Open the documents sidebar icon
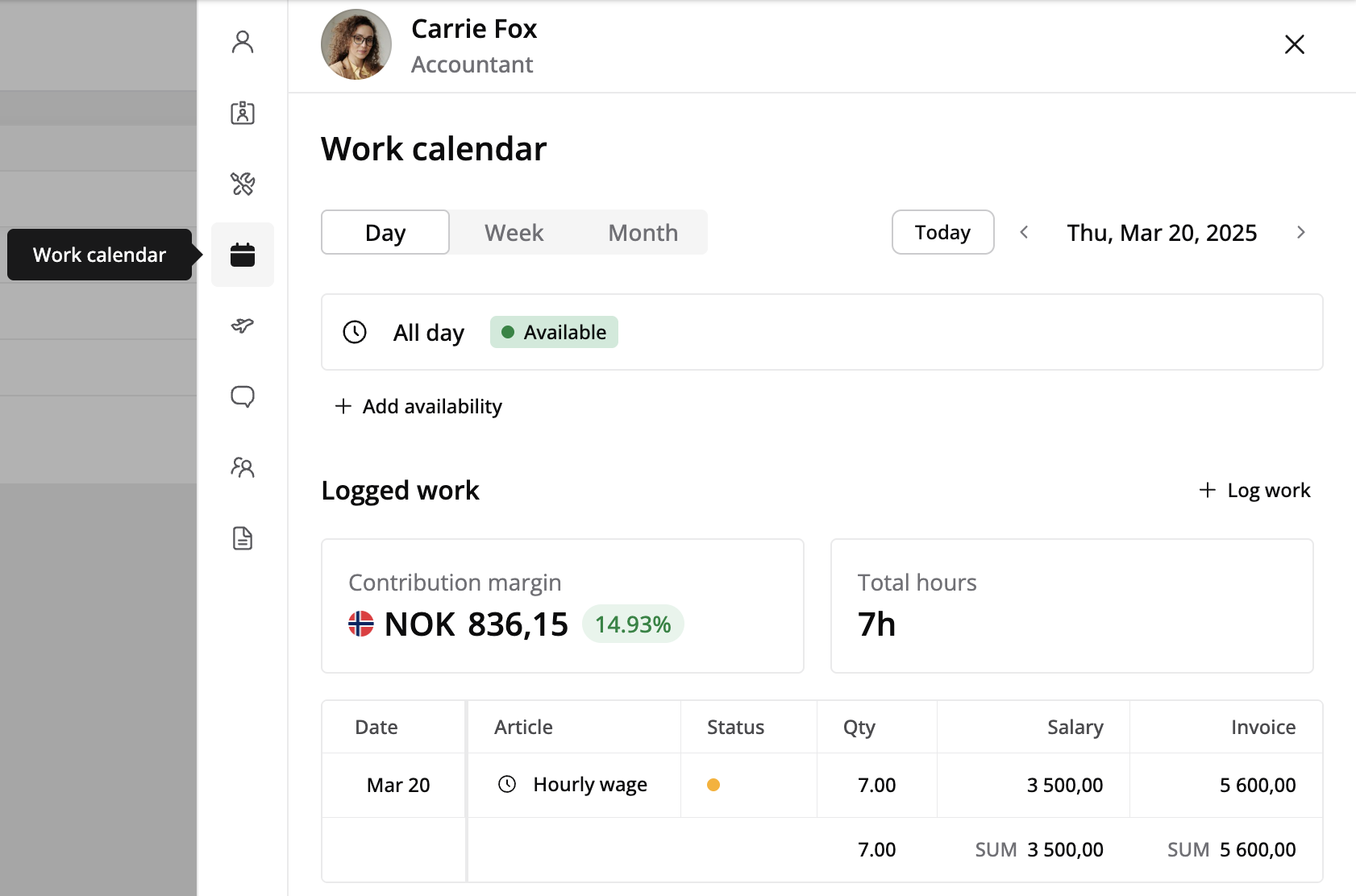 [243, 538]
